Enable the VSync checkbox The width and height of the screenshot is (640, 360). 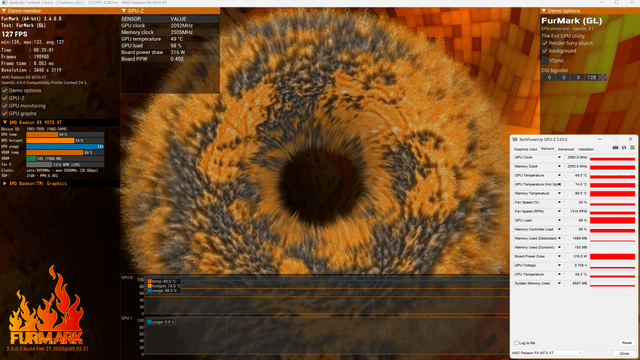(544, 60)
